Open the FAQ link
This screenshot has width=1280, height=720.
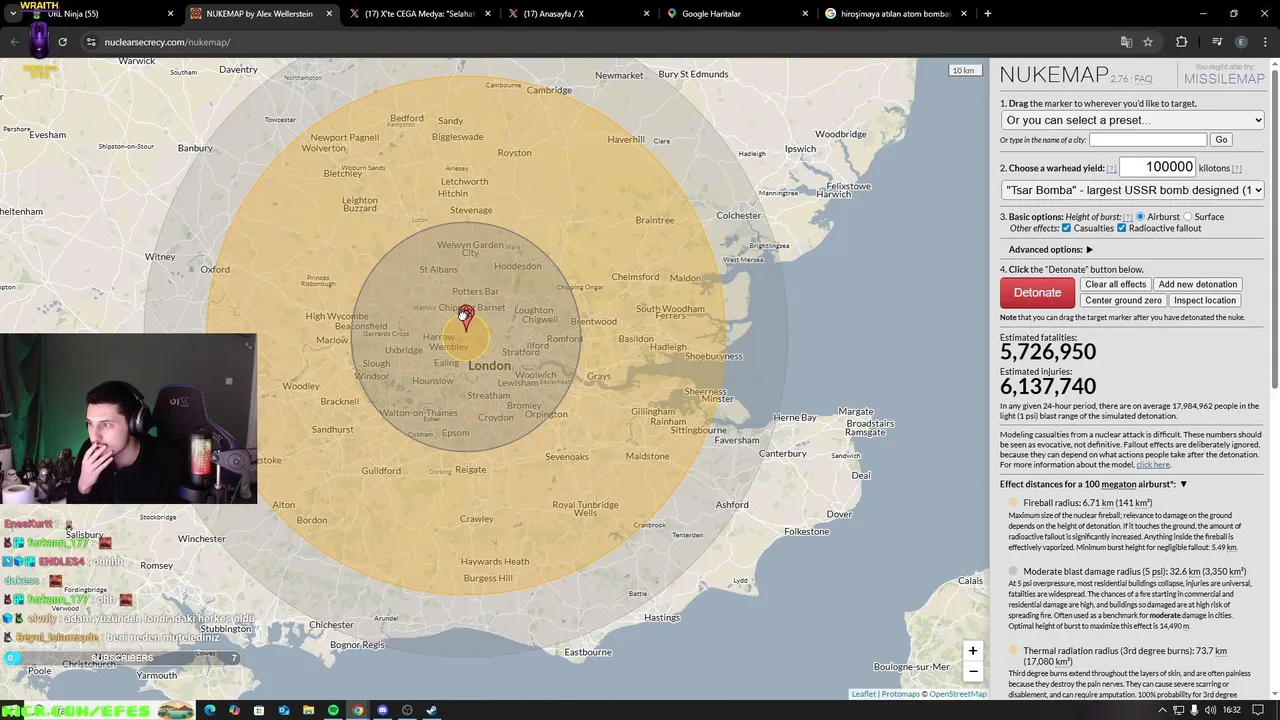(1143, 79)
